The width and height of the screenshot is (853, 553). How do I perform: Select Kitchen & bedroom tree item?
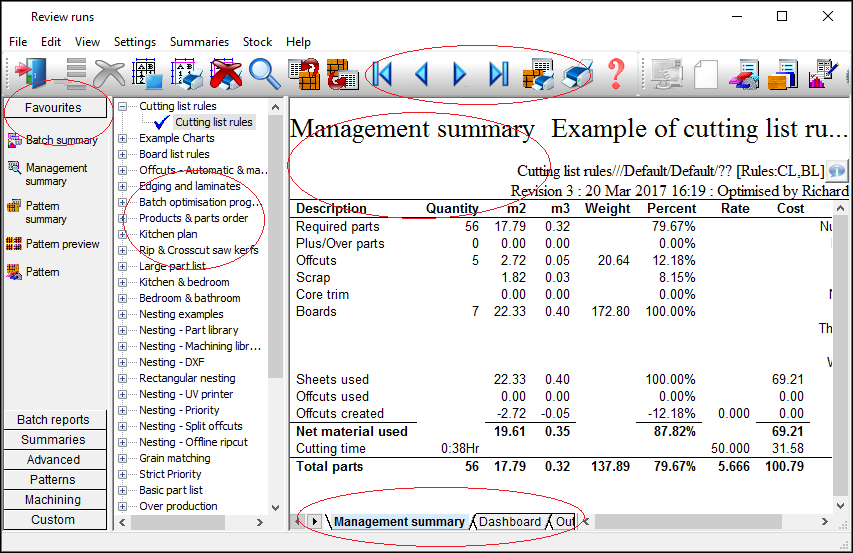coord(184,282)
